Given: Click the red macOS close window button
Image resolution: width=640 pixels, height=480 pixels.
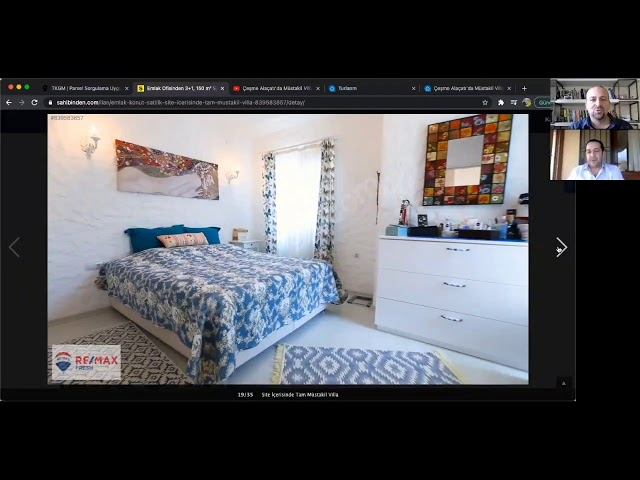Looking at the screenshot, I should pos(11,87).
